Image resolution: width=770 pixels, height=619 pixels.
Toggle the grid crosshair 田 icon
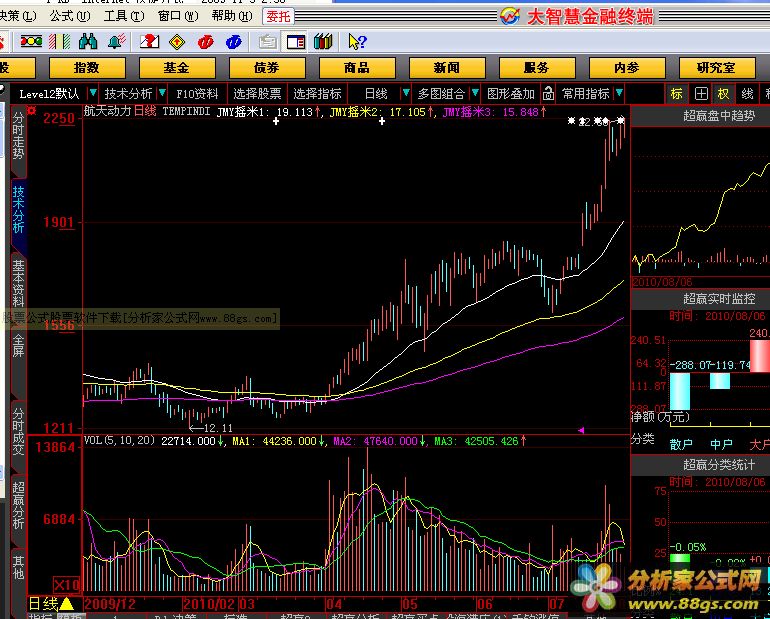pos(701,93)
